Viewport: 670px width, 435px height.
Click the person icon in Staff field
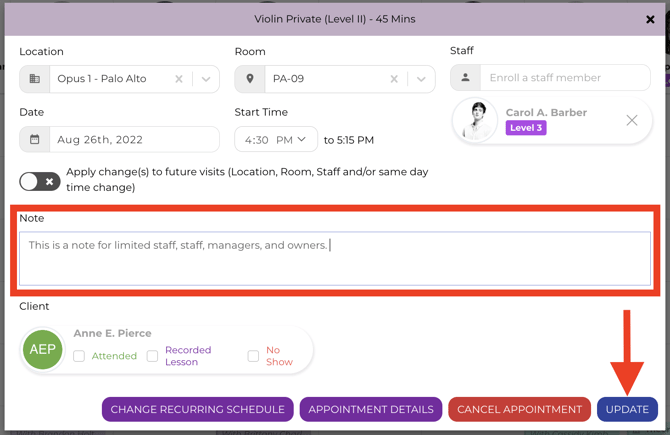tap(465, 77)
